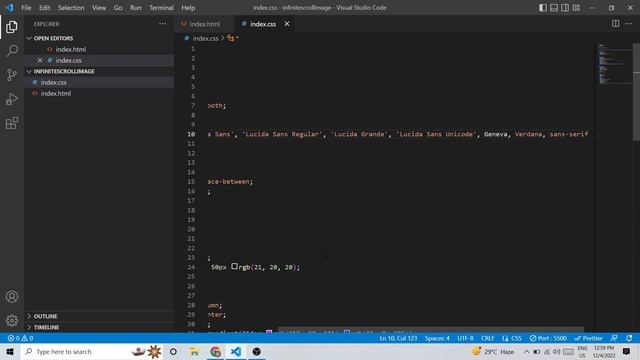Toggle the bottom panel layout icon
The height and width of the screenshot is (360, 640).
[554, 8]
